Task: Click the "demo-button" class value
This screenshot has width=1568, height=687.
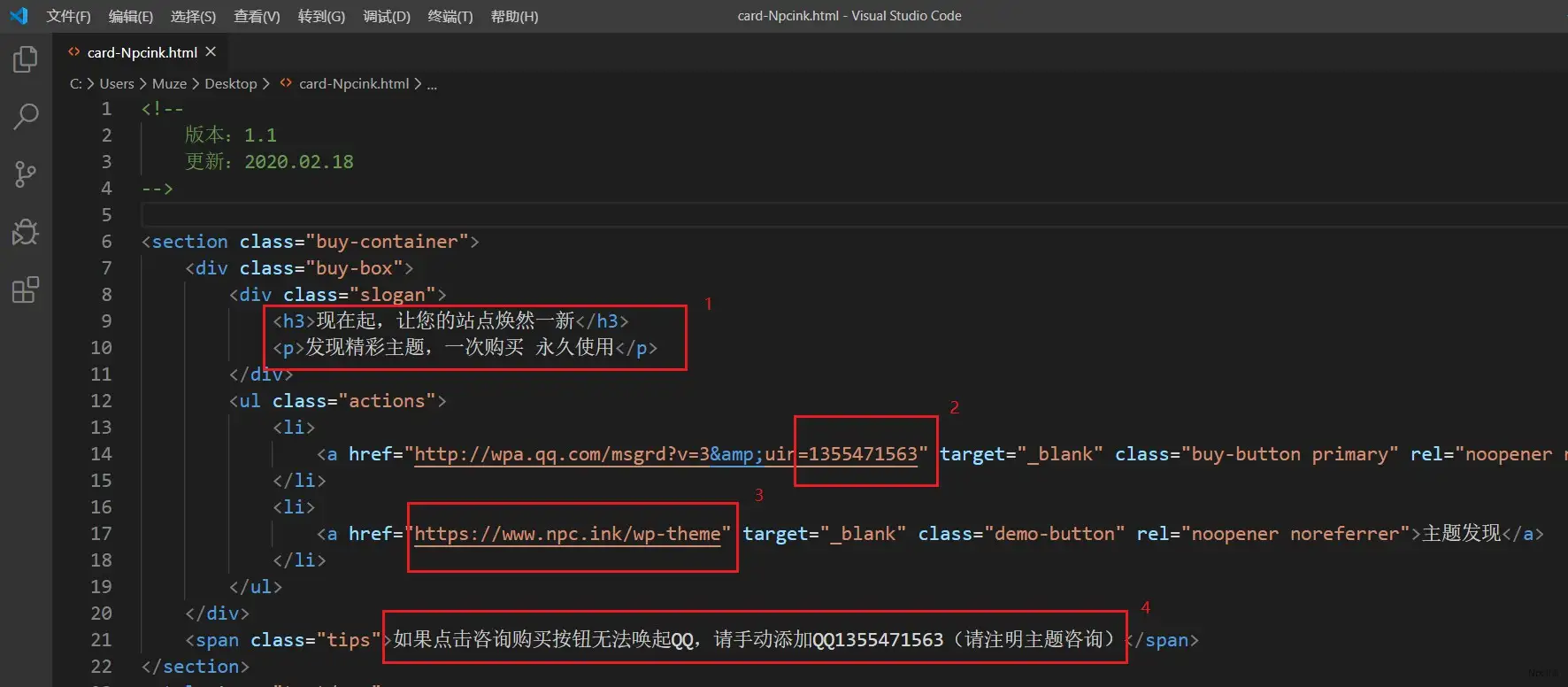Action: 1054,534
